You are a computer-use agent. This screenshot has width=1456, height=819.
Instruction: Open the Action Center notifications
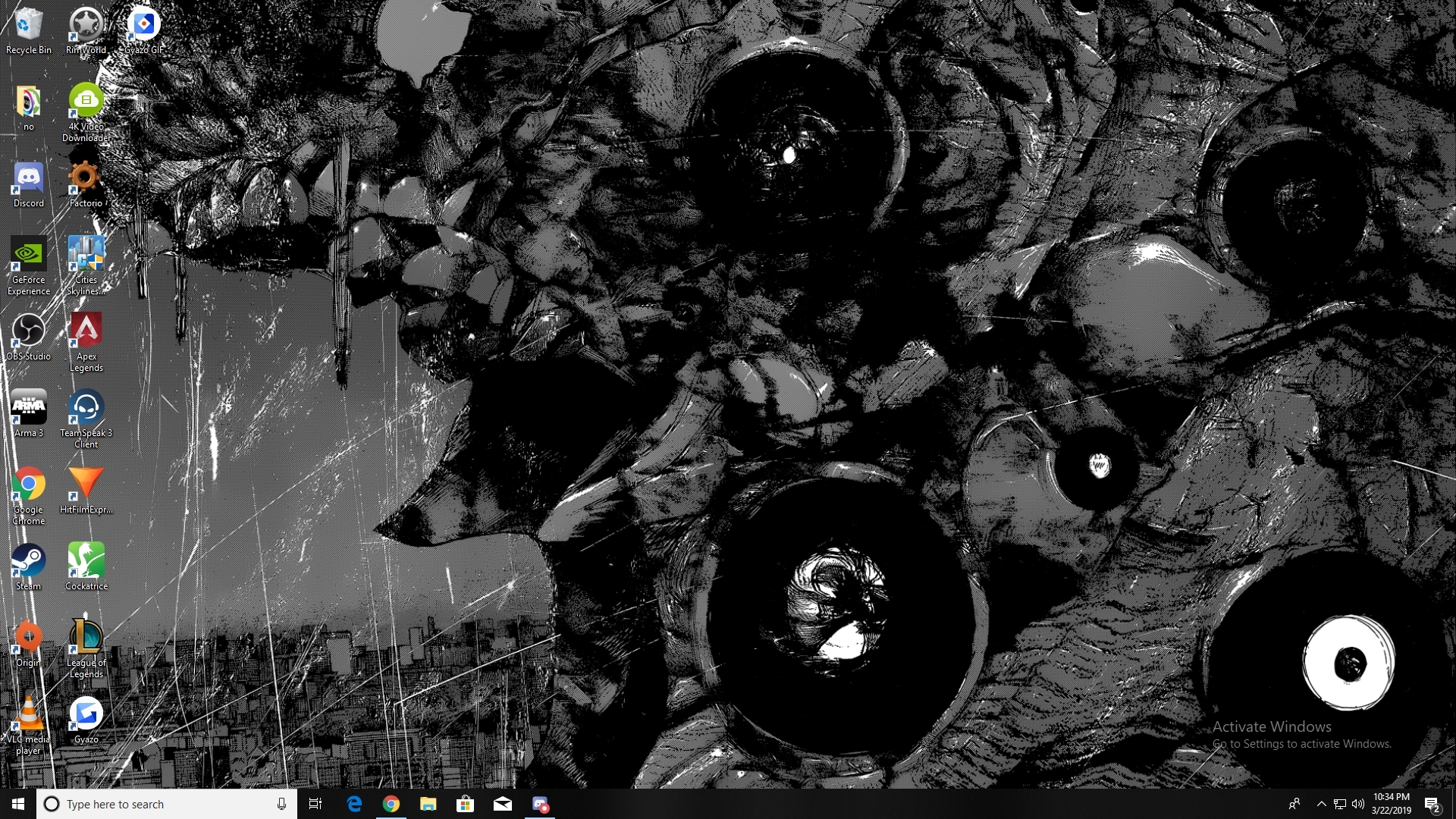click(1432, 804)
